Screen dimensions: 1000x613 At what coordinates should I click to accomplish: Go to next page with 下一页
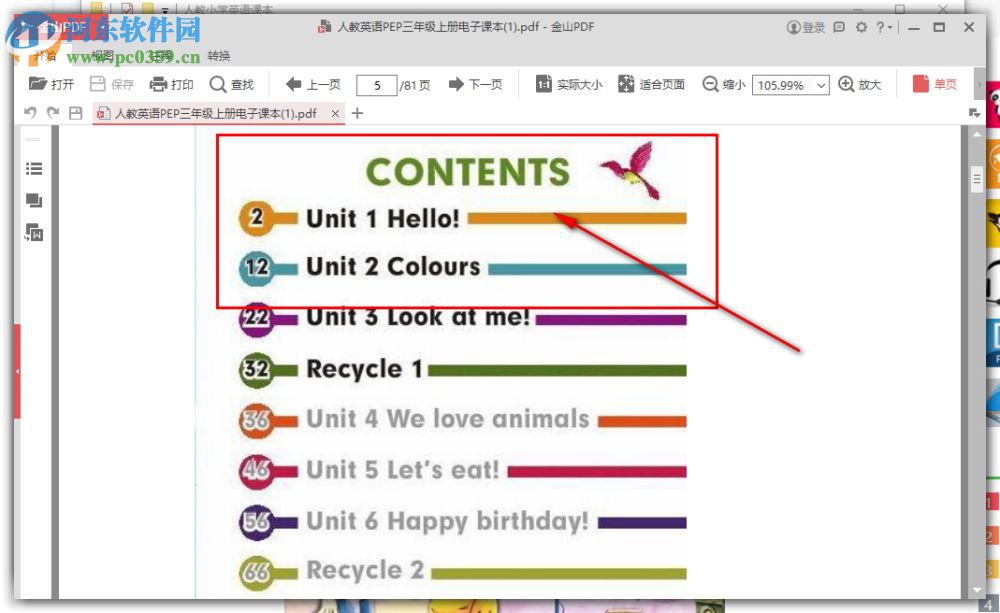(475, 84)
